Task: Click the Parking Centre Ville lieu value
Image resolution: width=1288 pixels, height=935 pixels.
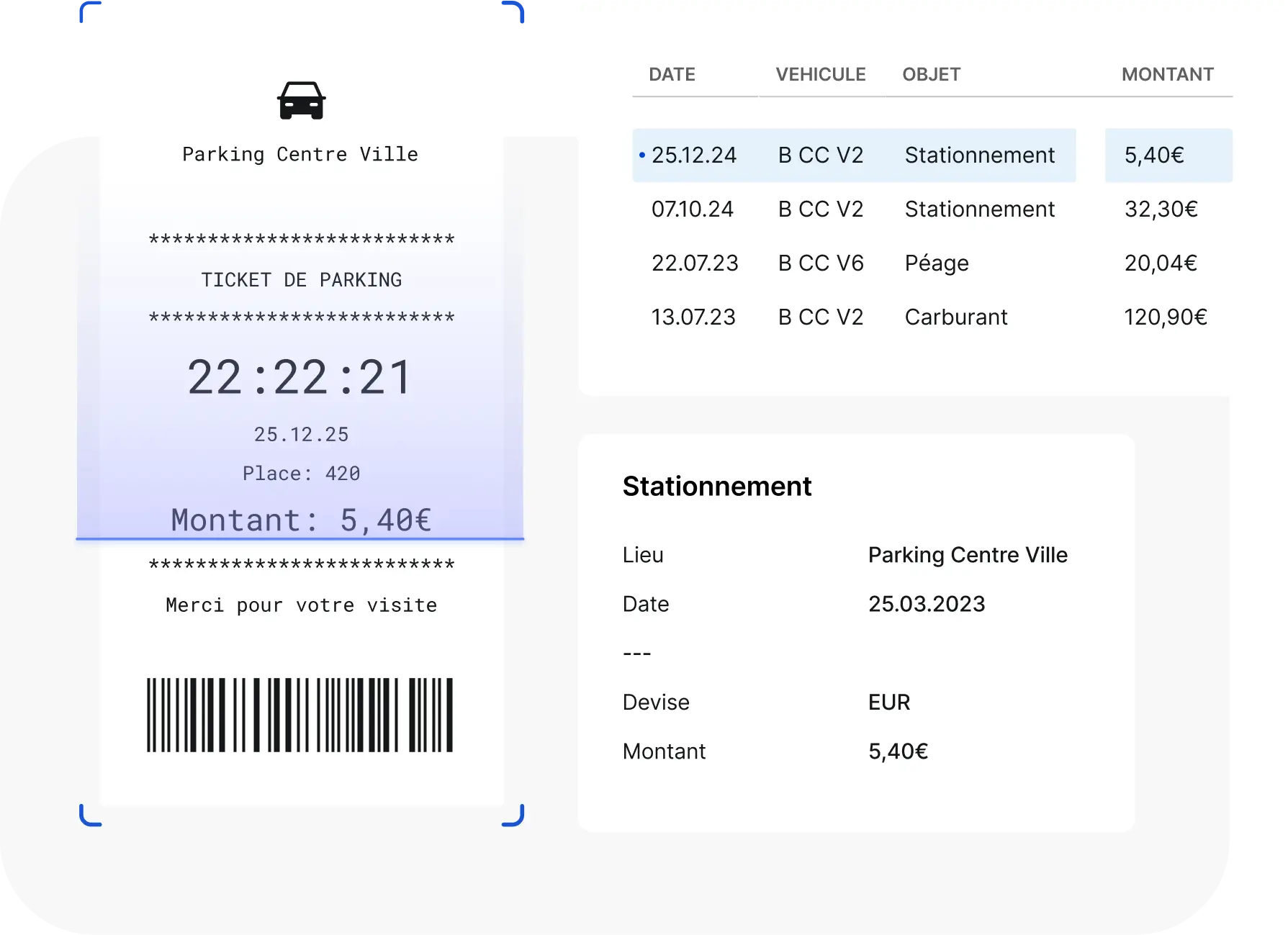Action: (x=968, y=555)
